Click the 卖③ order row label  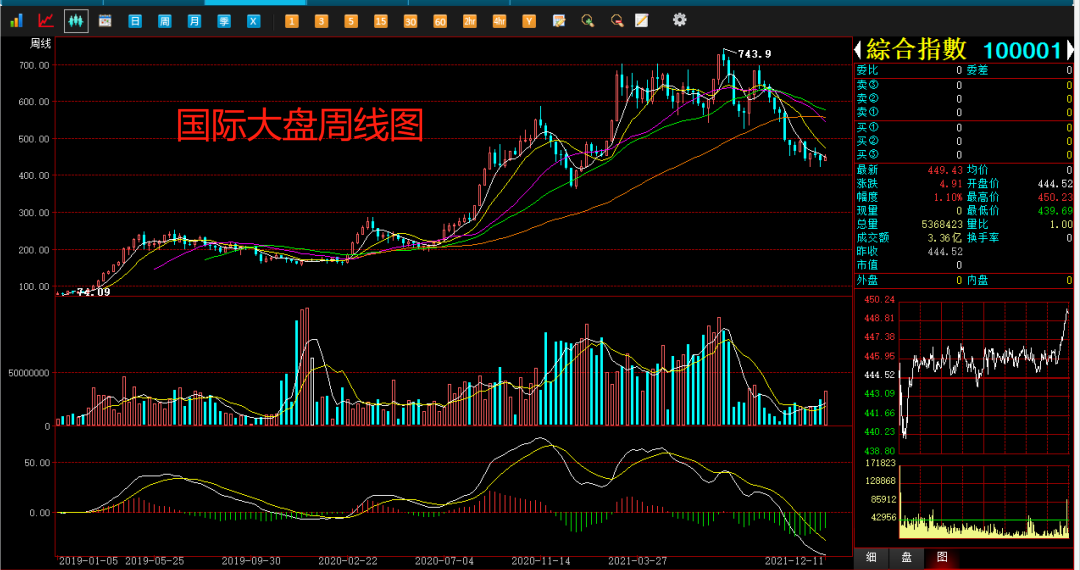[867, 85]
